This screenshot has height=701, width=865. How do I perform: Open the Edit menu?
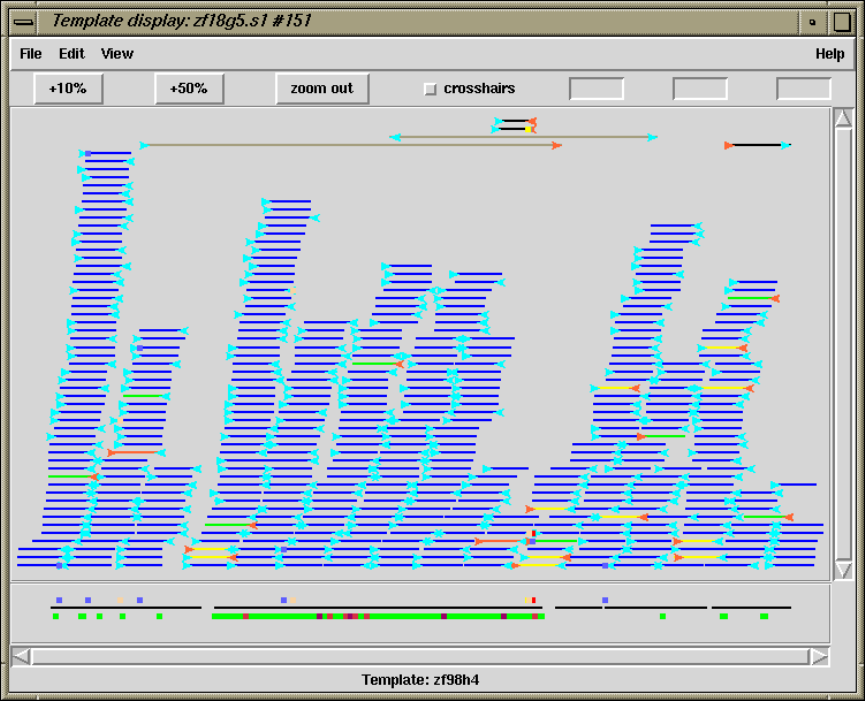coord(72,53)
